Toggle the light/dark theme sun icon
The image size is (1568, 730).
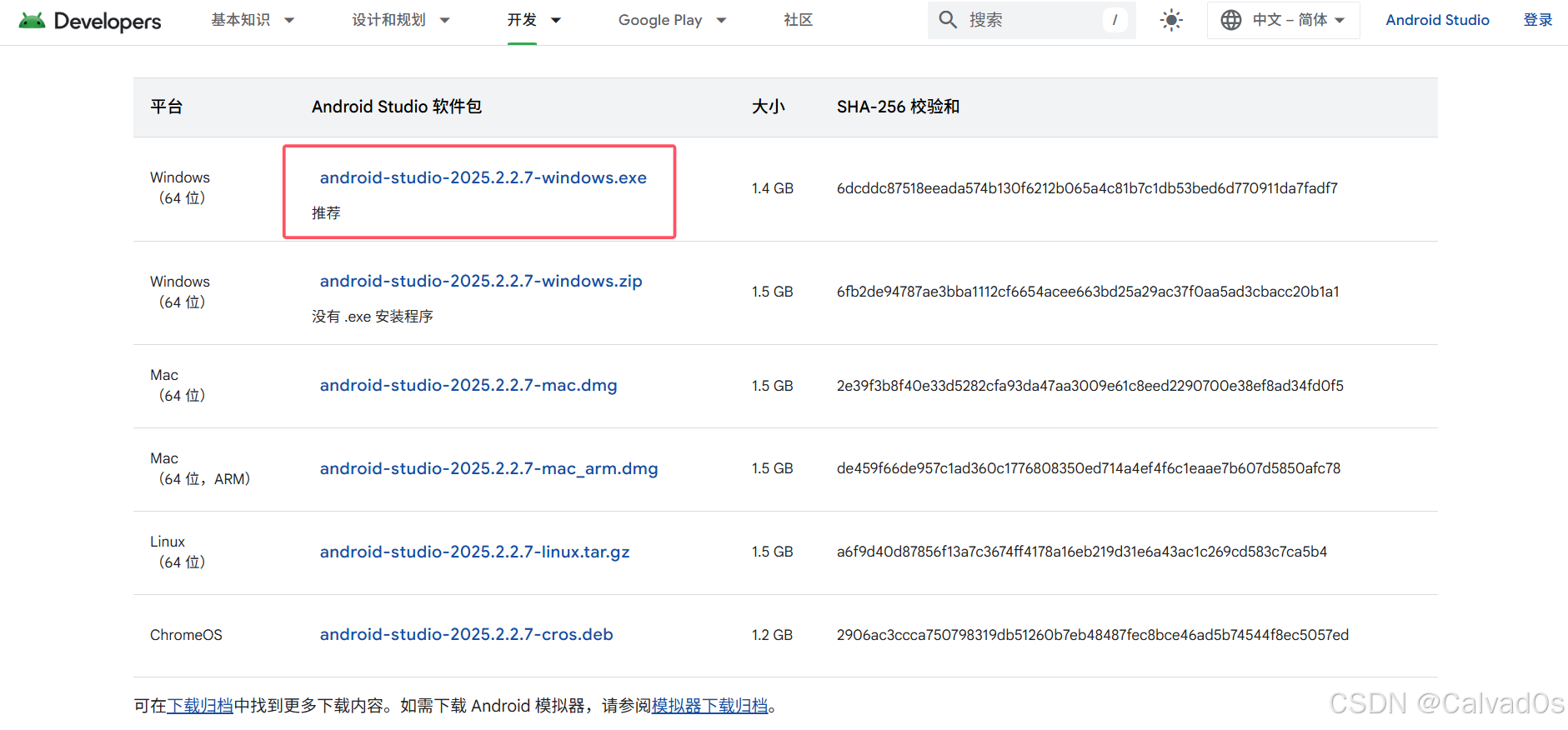1171,20
